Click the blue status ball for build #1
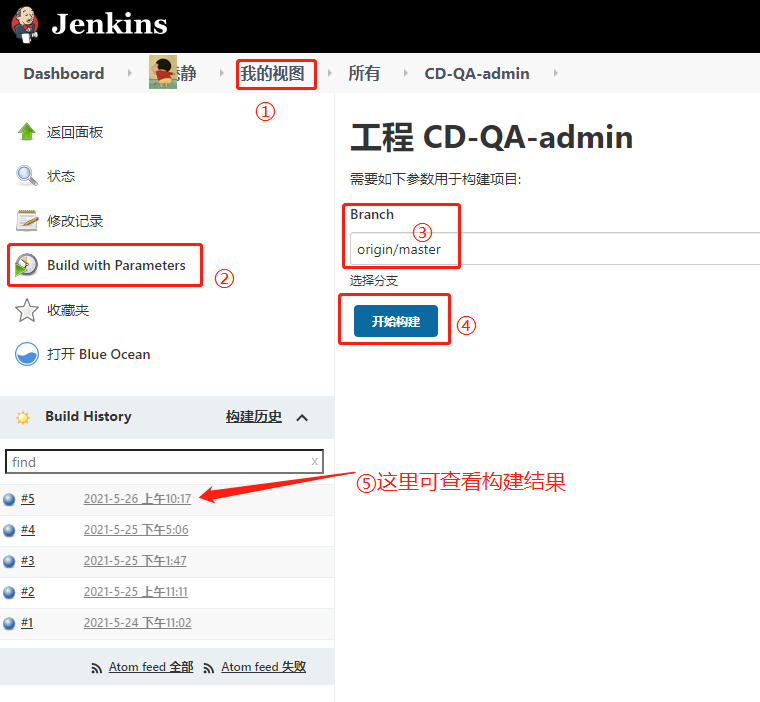 pyautogui.click(x=9, y=623)
